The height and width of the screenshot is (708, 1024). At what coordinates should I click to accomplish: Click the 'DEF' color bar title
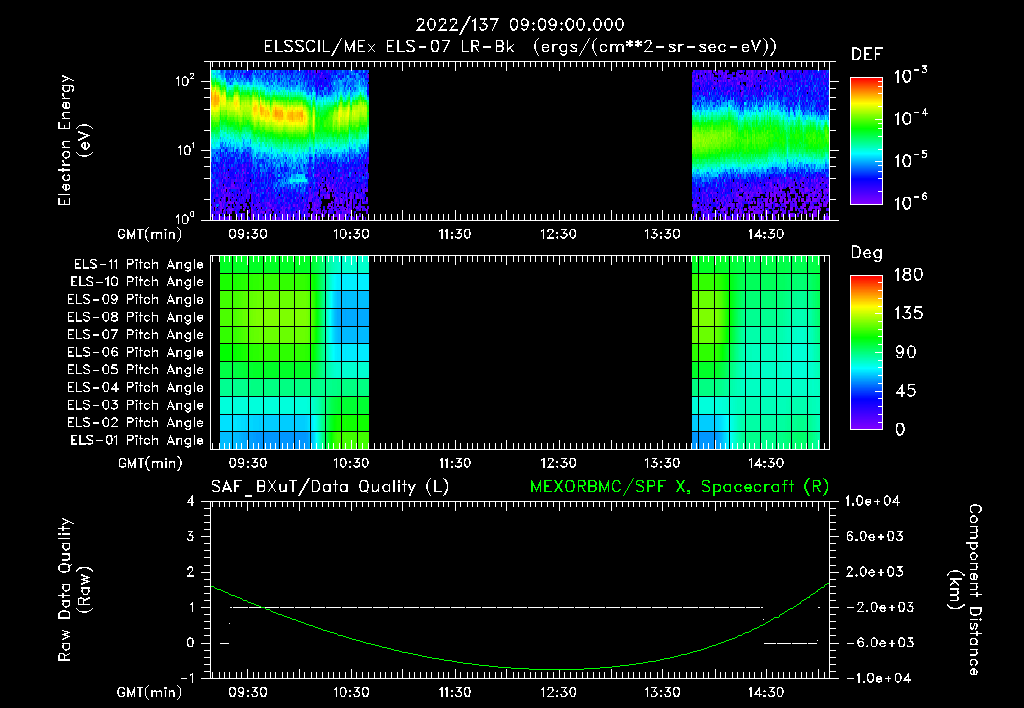pyautogui.click(x=867, y=55)
